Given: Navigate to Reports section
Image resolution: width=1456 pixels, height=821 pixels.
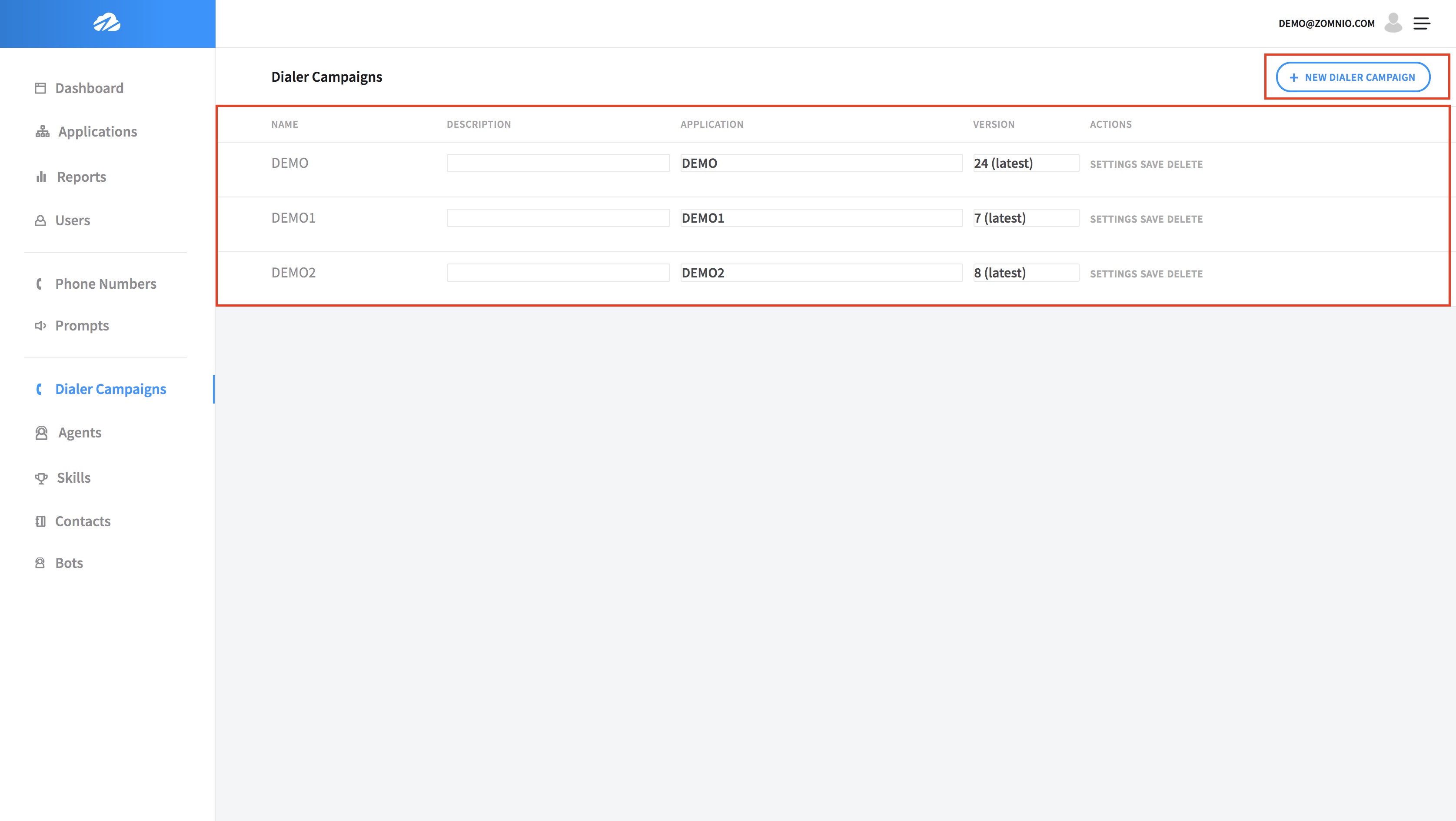Looking at the screenshot, I should (x=80, y=176).
